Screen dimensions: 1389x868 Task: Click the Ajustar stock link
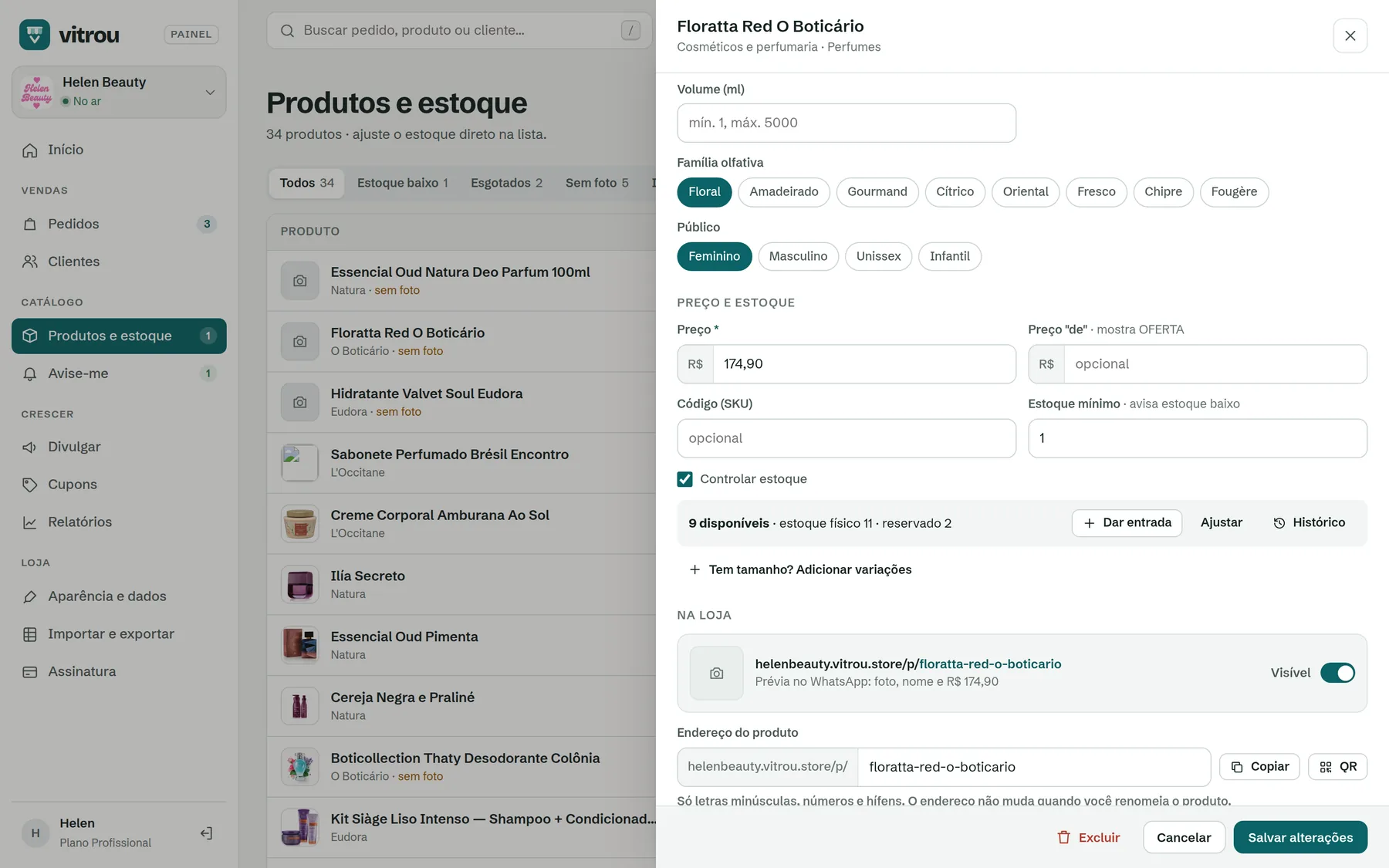click(1221, 523)
